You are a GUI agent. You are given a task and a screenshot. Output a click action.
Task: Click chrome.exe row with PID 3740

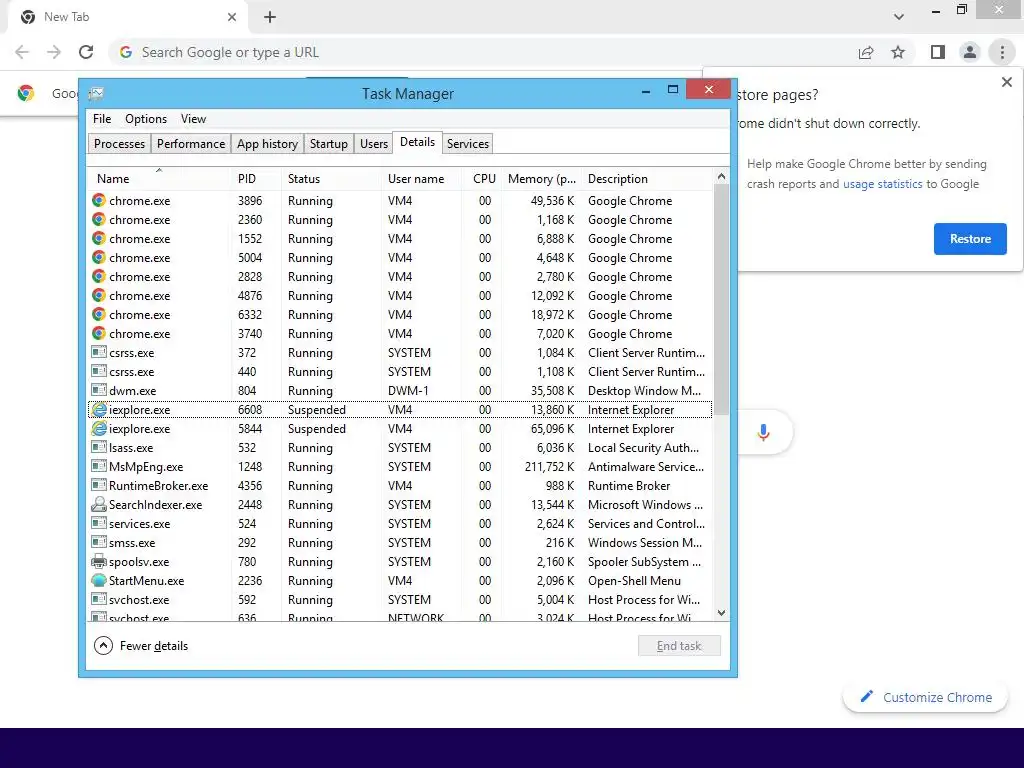400,334
